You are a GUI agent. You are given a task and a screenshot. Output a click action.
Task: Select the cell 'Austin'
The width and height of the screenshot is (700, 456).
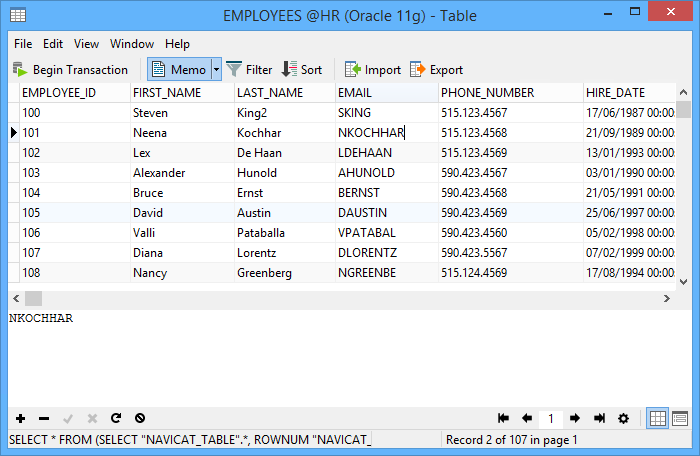(x=285, y=213)
